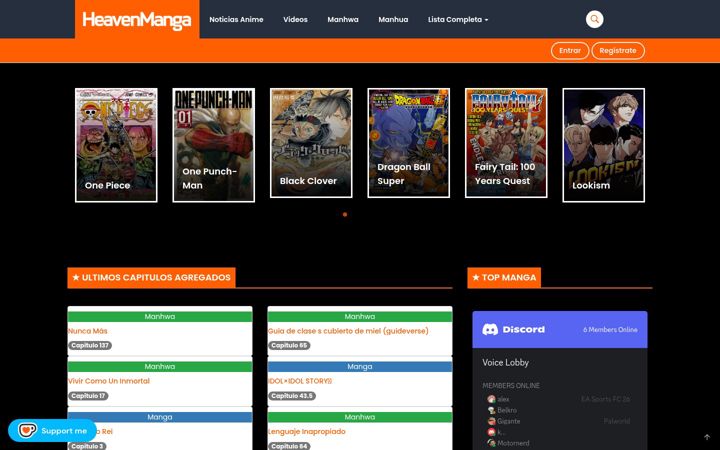Click Manhwa label above Vivir Como Un Inmortal
720x450 pixels.
coord(160,366)
